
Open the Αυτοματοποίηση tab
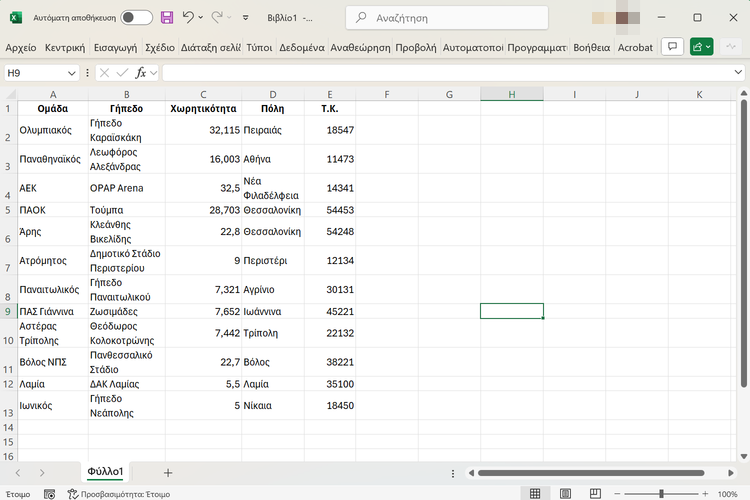click(x=473, y=47)
